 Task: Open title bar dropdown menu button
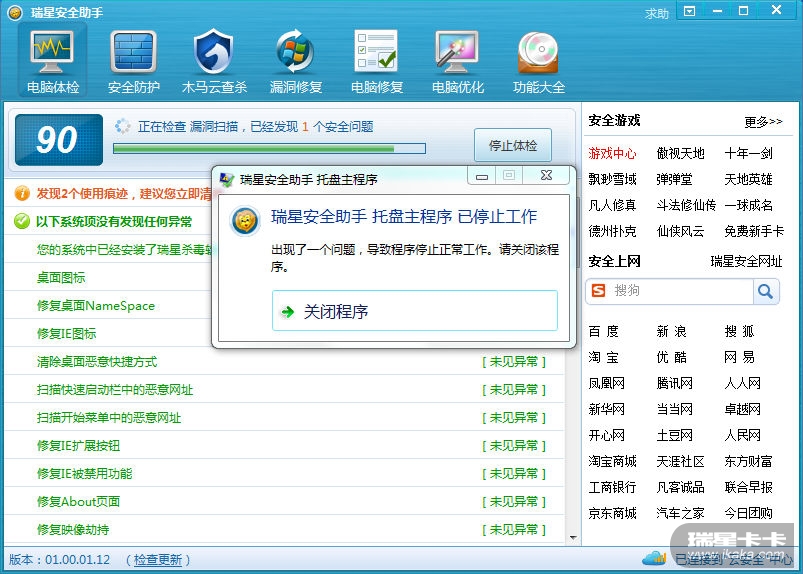click(689, 11)
